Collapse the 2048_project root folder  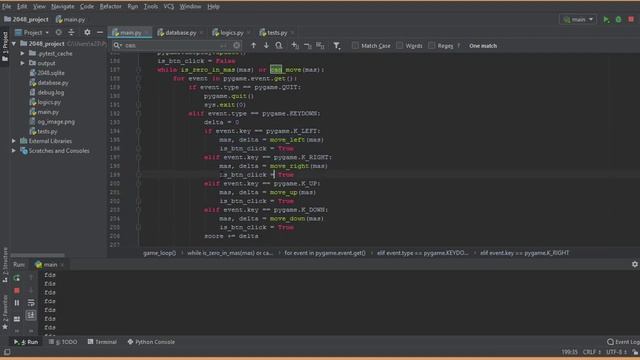click(14, 43)
